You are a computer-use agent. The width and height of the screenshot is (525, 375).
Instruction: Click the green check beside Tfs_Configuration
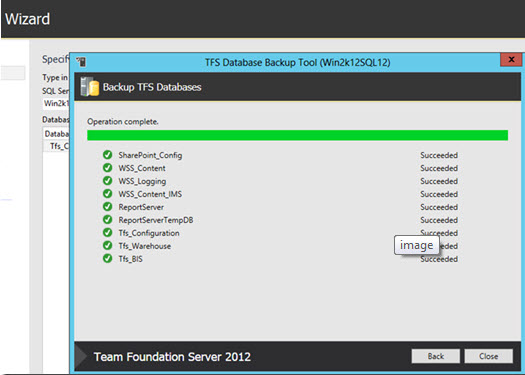[107, 233]
